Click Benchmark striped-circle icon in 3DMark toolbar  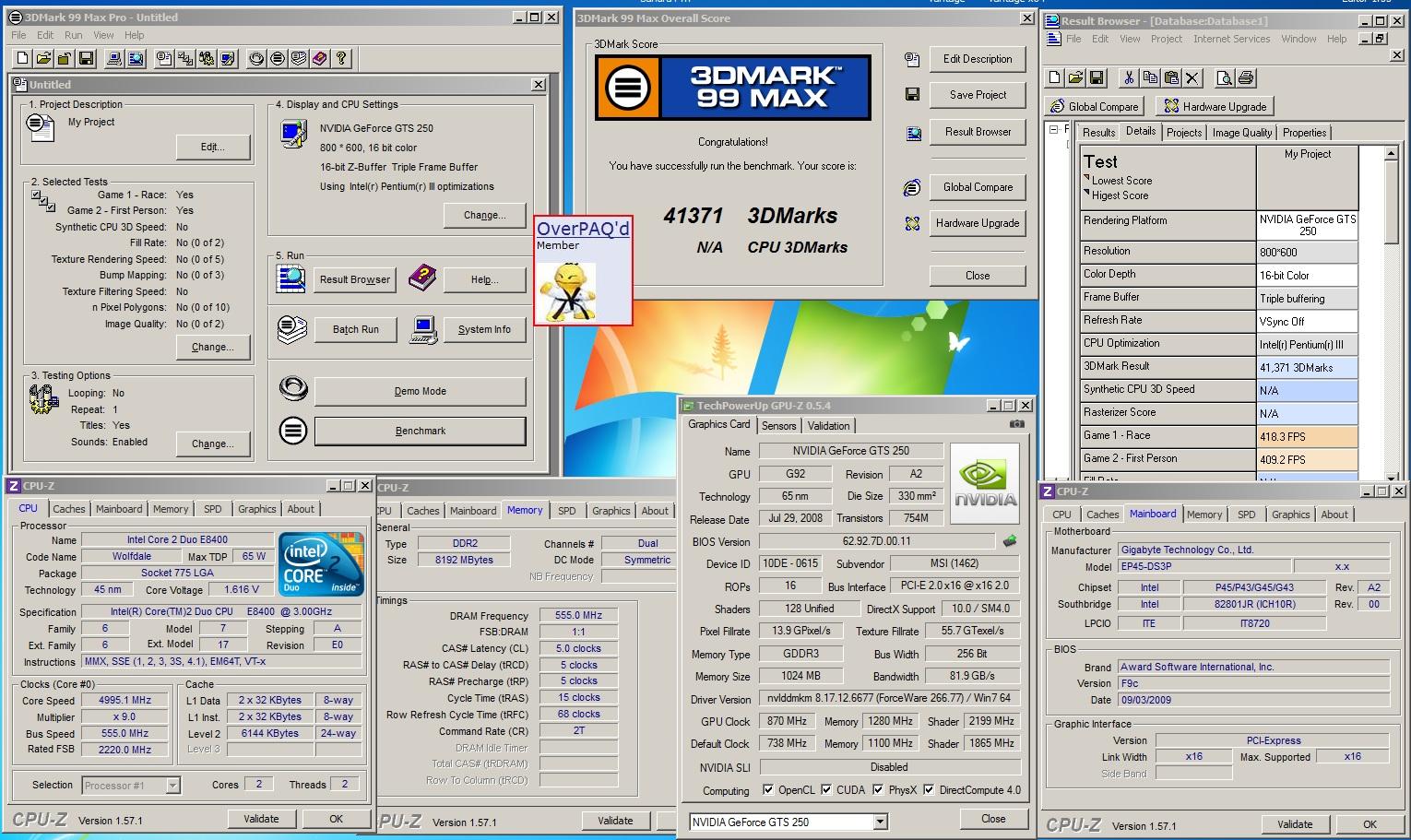[x=278, y=59]
